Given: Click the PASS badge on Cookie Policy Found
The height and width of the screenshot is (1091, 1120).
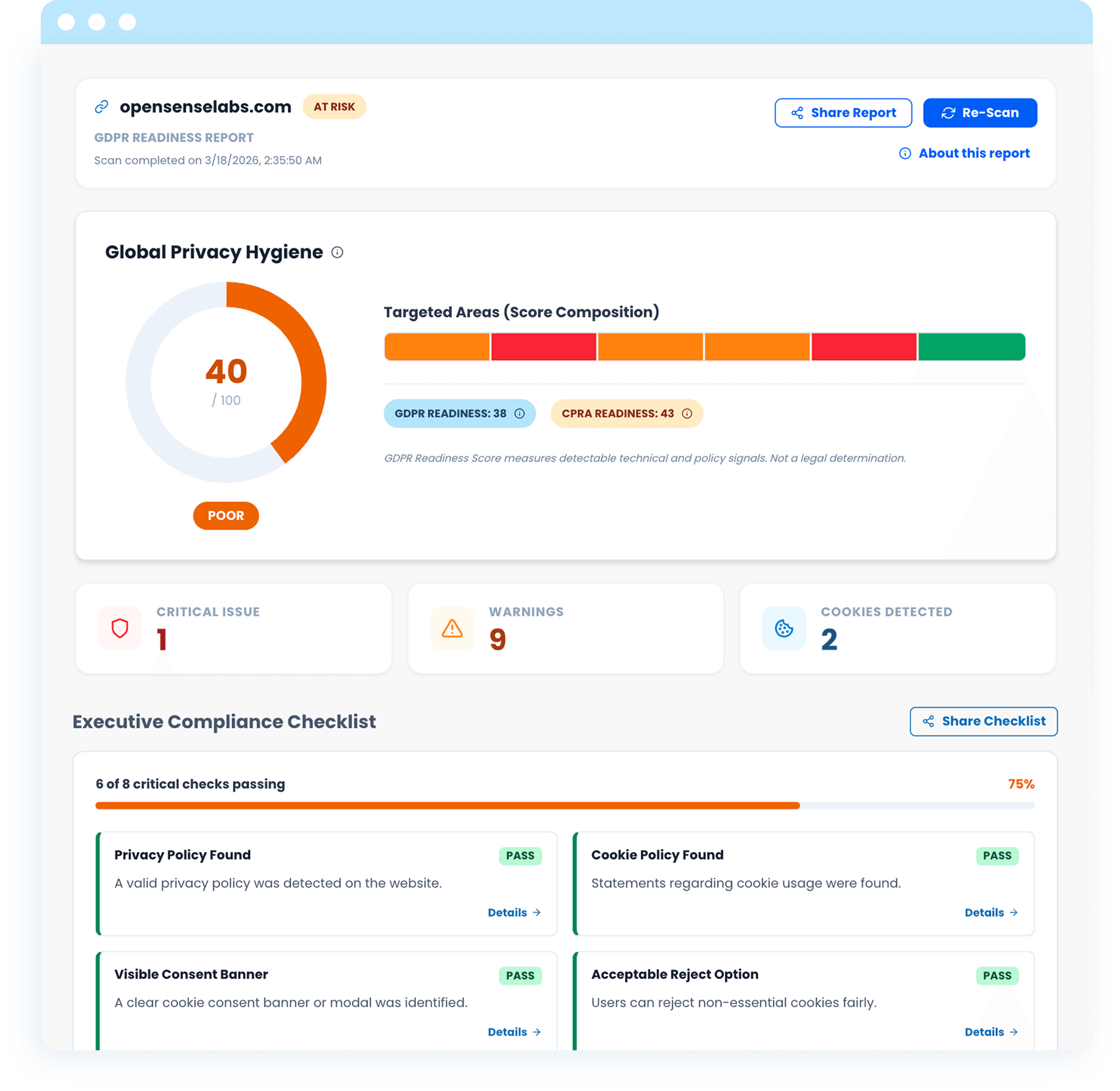Looking at the screenshot, I should (x=997, y=856).
